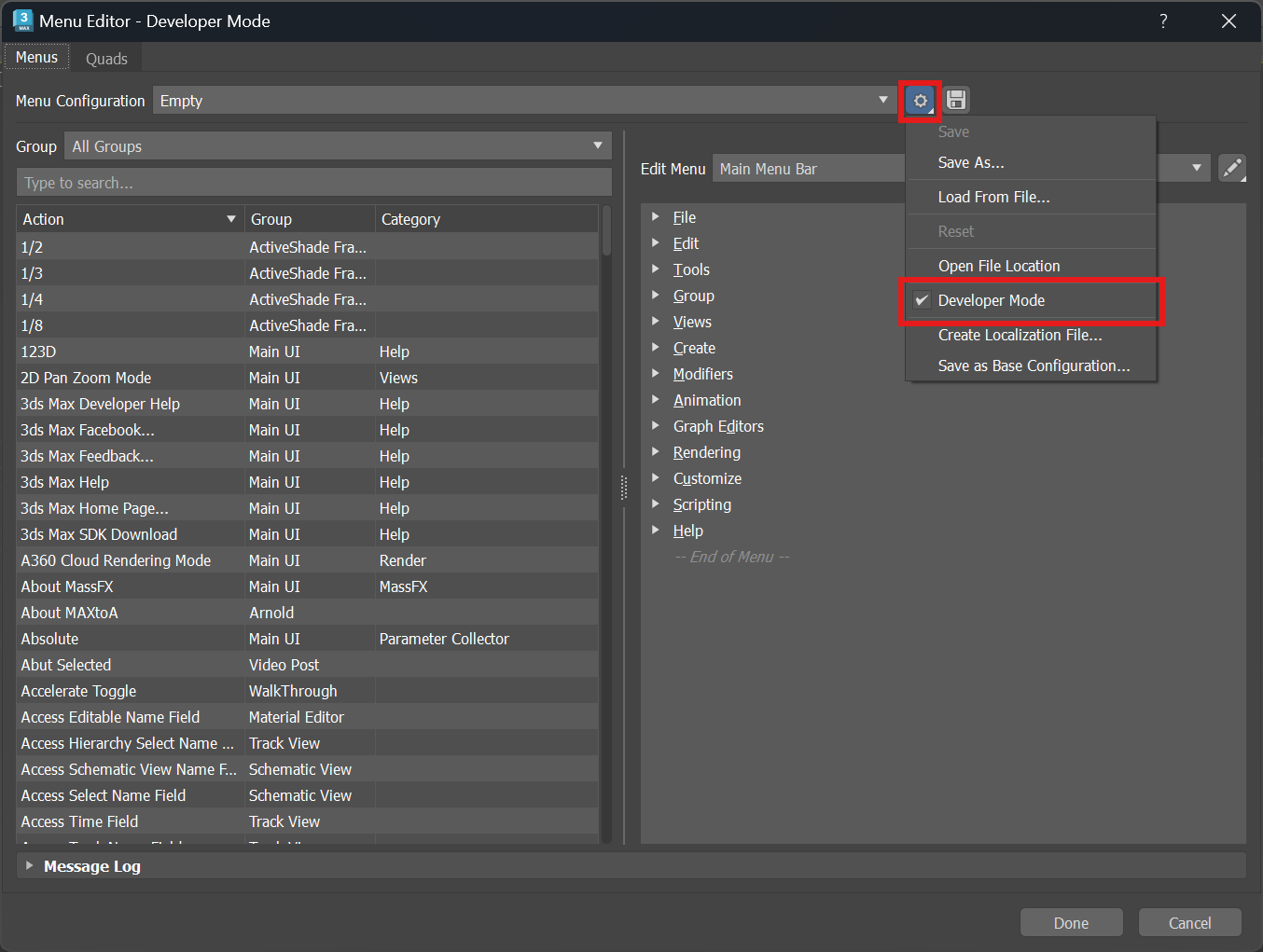Select the About MassFX action
This screenshot has width=1263, height=952.
coord(308,586)
